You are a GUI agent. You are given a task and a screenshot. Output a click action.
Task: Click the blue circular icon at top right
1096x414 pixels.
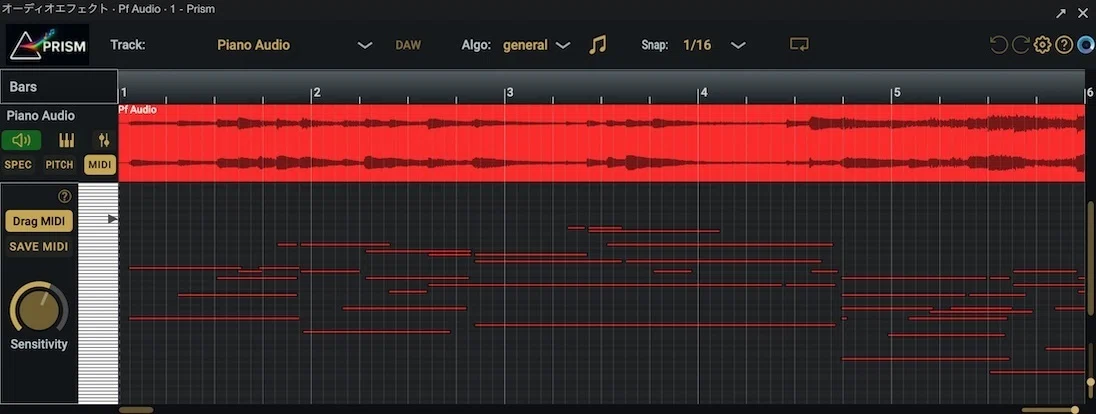[1086, 45]
